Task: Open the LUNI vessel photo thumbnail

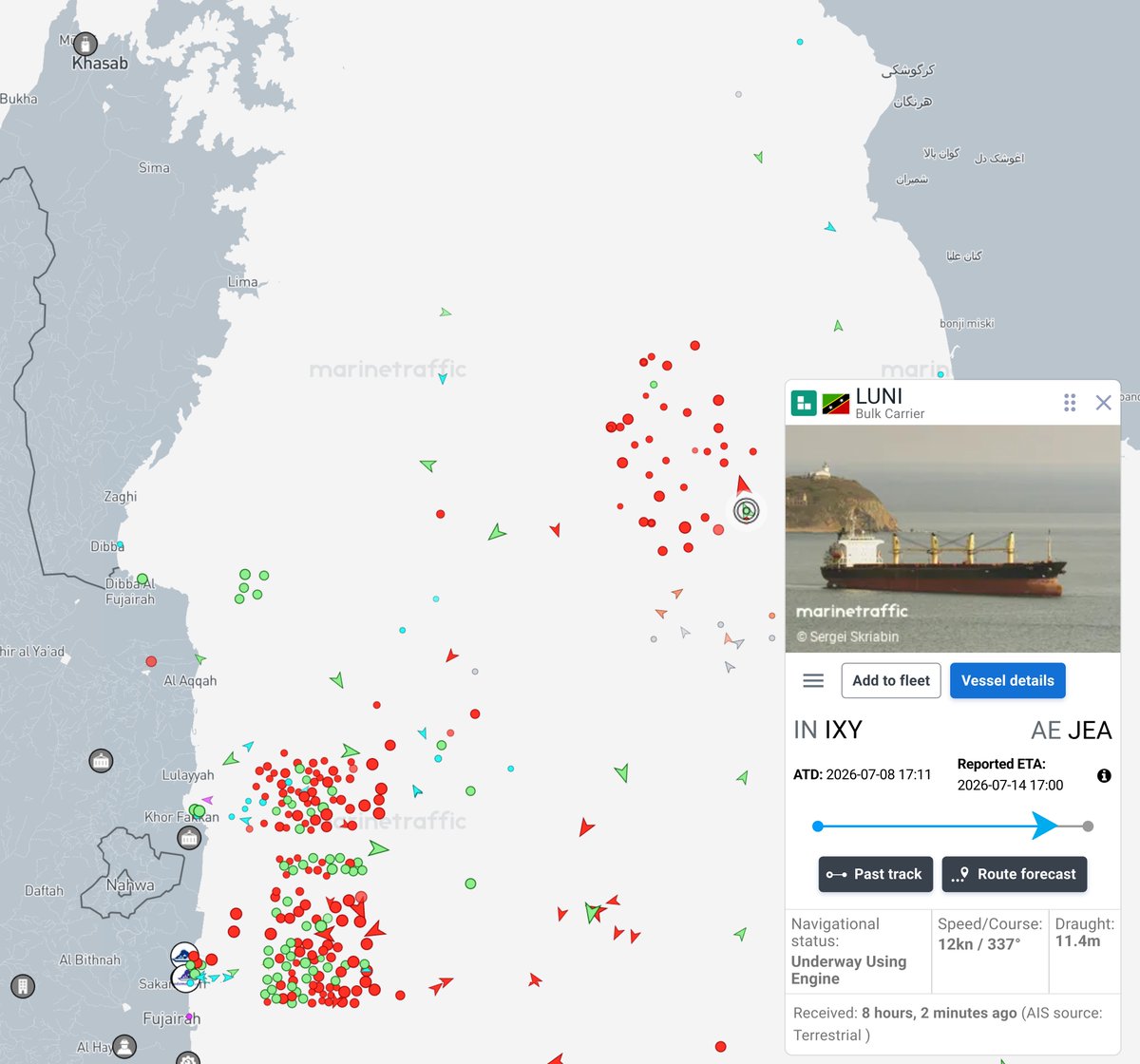Action: click(953, 538)
